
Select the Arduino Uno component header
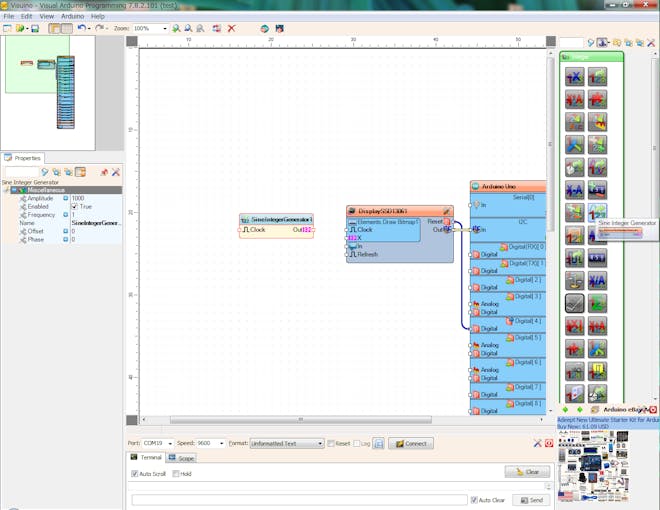(508, 186)
